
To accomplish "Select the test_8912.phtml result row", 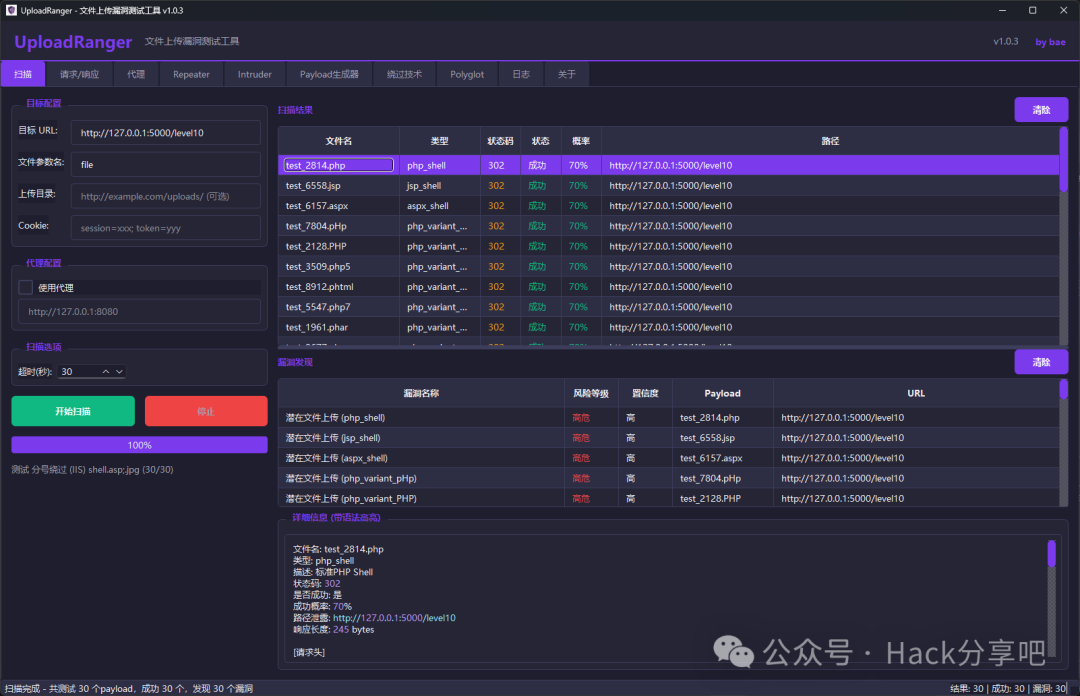I will tap(668, 287).
